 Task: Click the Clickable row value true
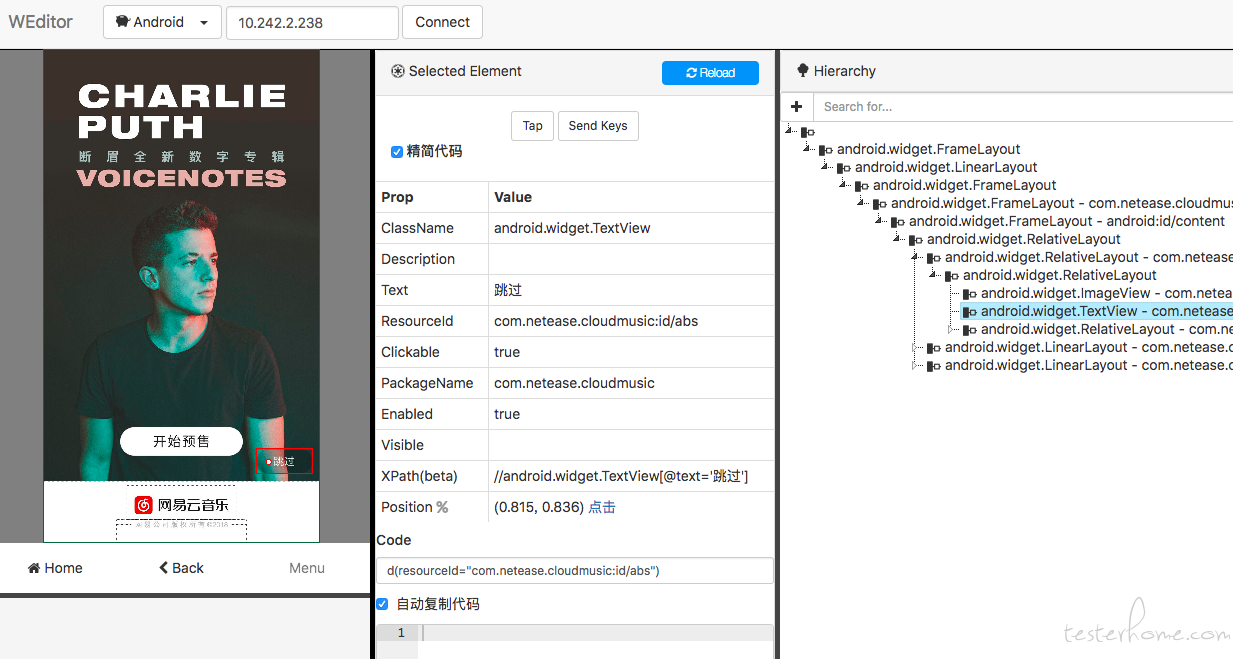tap(507, 352)
